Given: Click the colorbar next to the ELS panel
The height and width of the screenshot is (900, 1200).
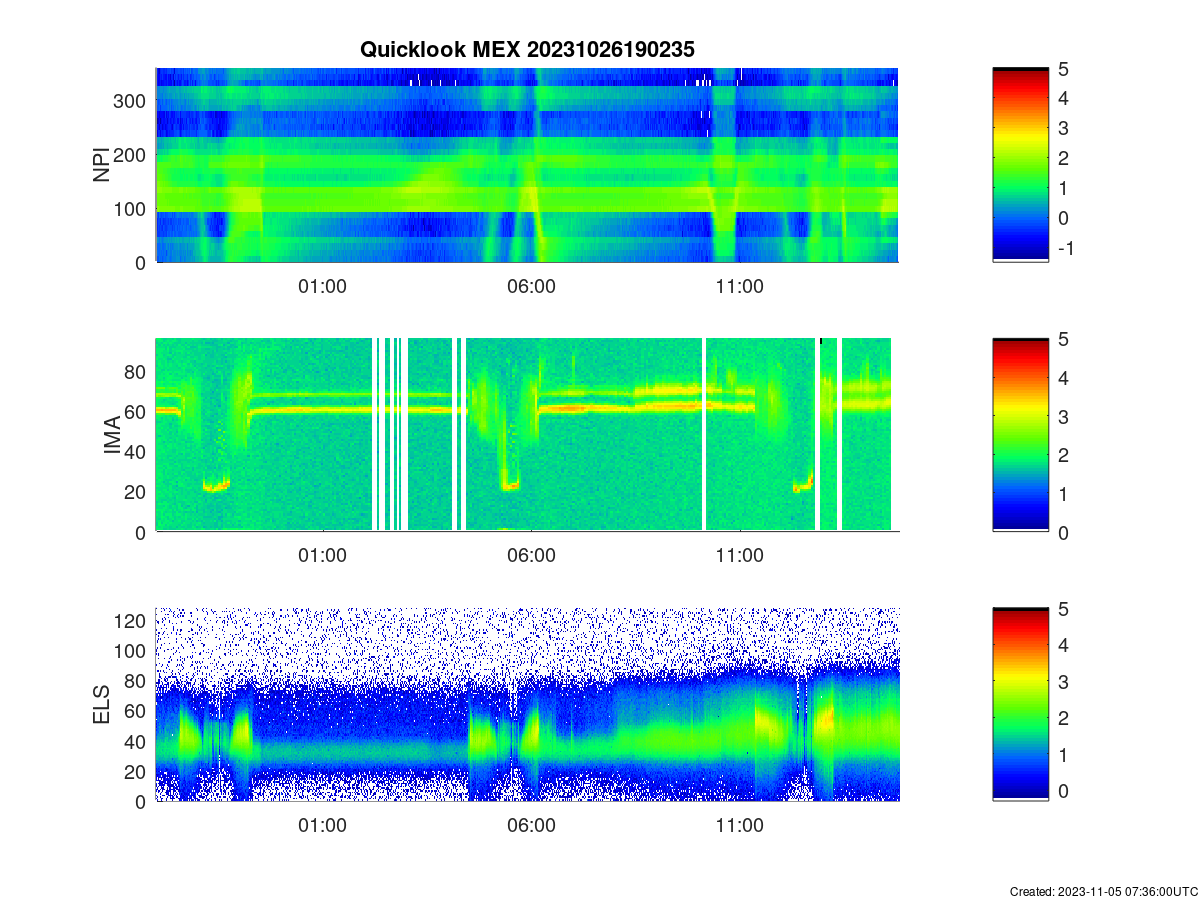Looking at the screenshot, I should 1020,704.
